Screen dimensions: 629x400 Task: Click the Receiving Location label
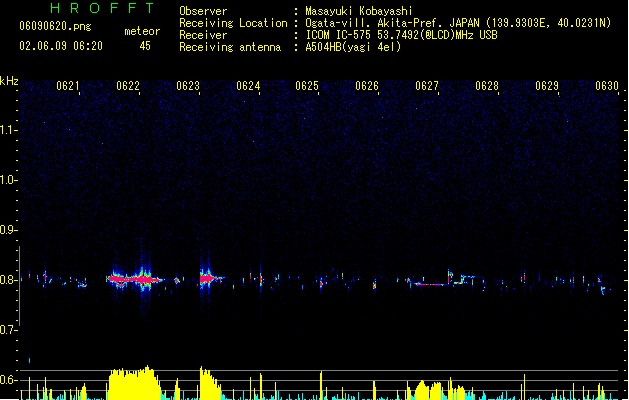tap(233, 23)
